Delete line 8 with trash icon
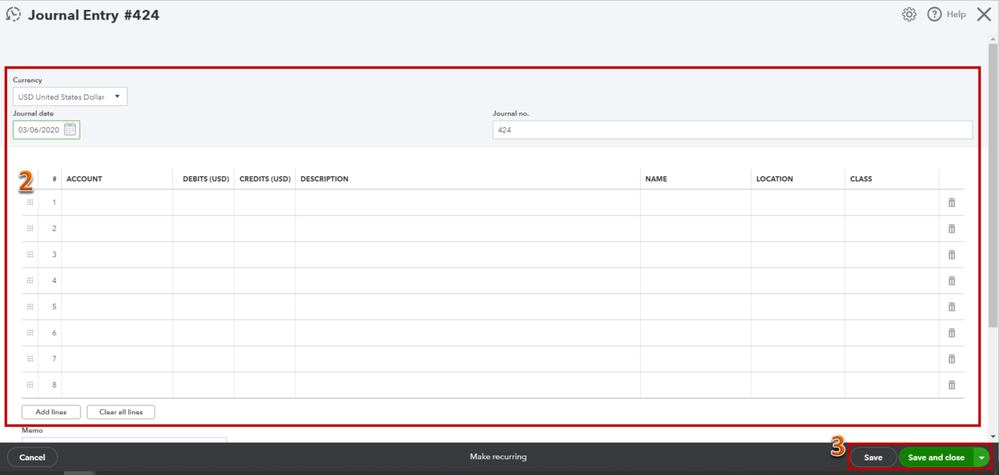The width and height of the screenshot is (999, 475). 952,385
